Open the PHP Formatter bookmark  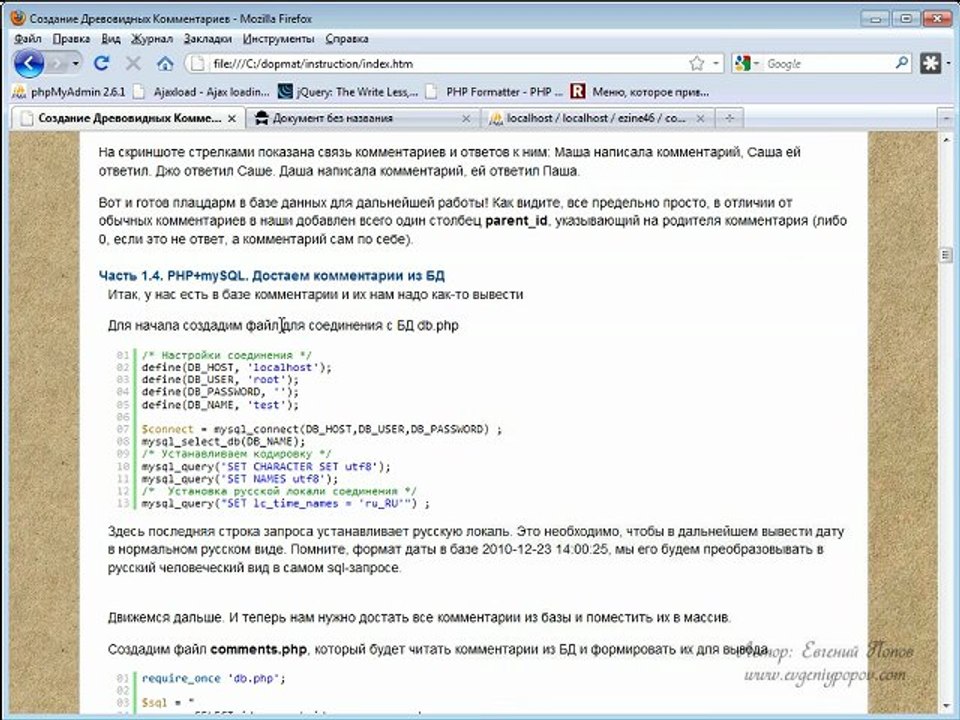(495, 92)
